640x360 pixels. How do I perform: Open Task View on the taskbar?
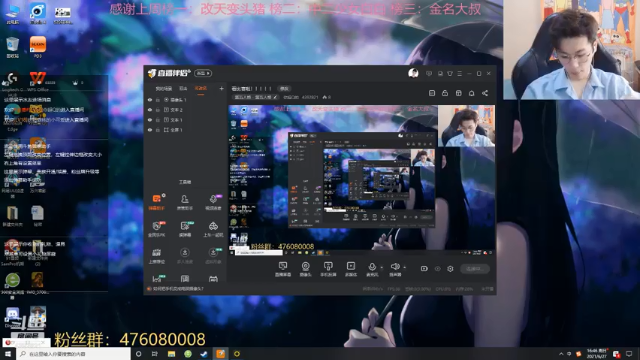[155, 354]
